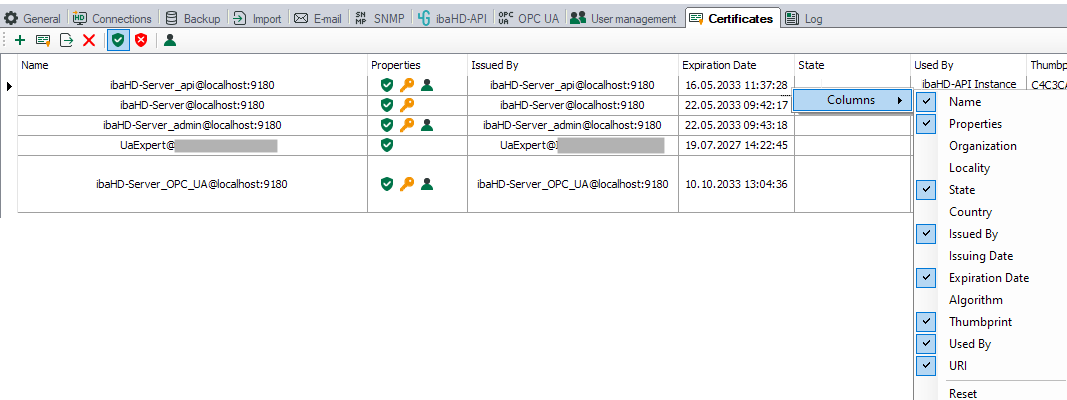Click the green plus add certificate icon
The width and height of the screenshot is (1067, 400).
coord(20,41)
